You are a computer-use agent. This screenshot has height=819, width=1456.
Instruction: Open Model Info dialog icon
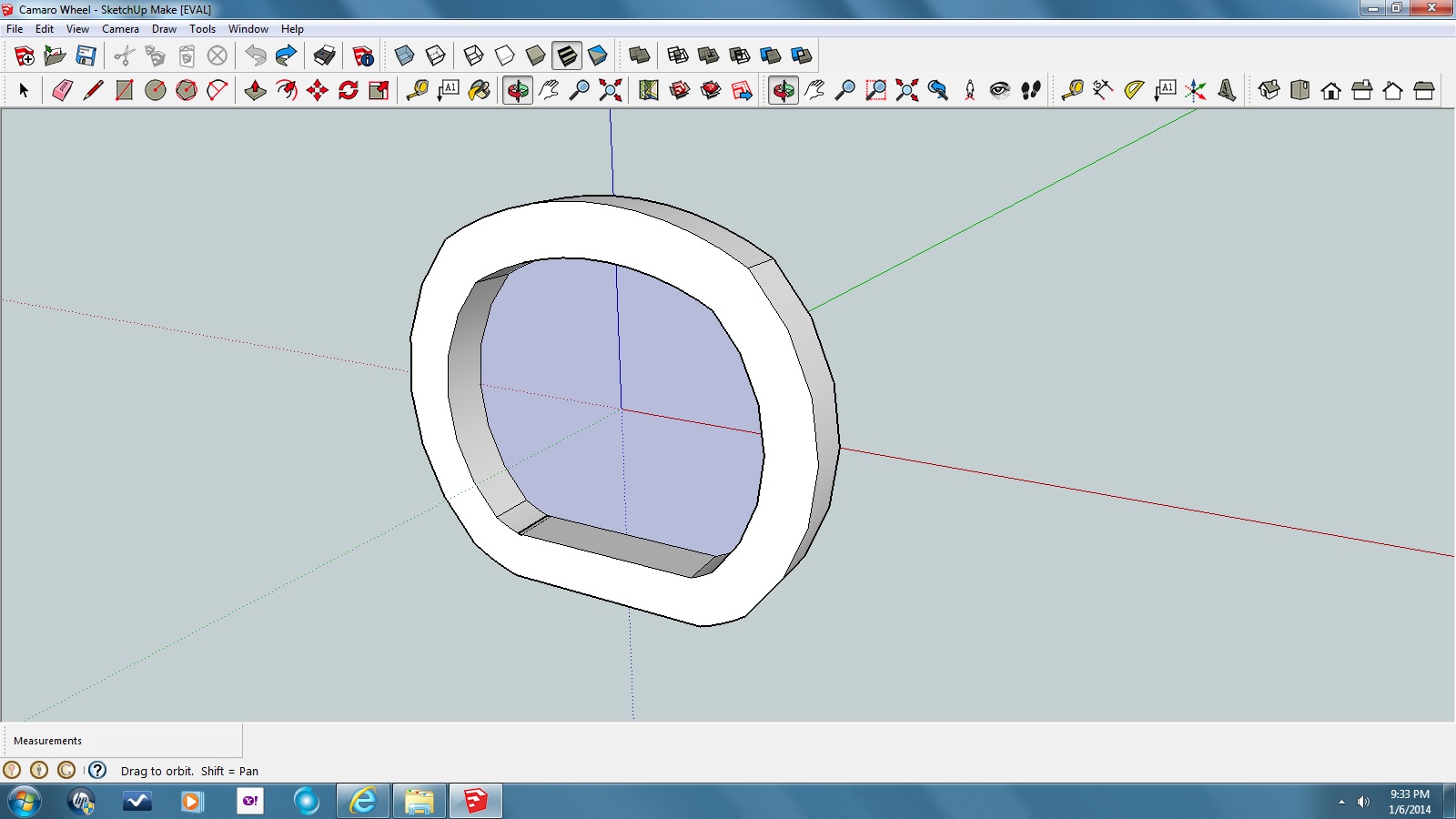coord(363,56)
